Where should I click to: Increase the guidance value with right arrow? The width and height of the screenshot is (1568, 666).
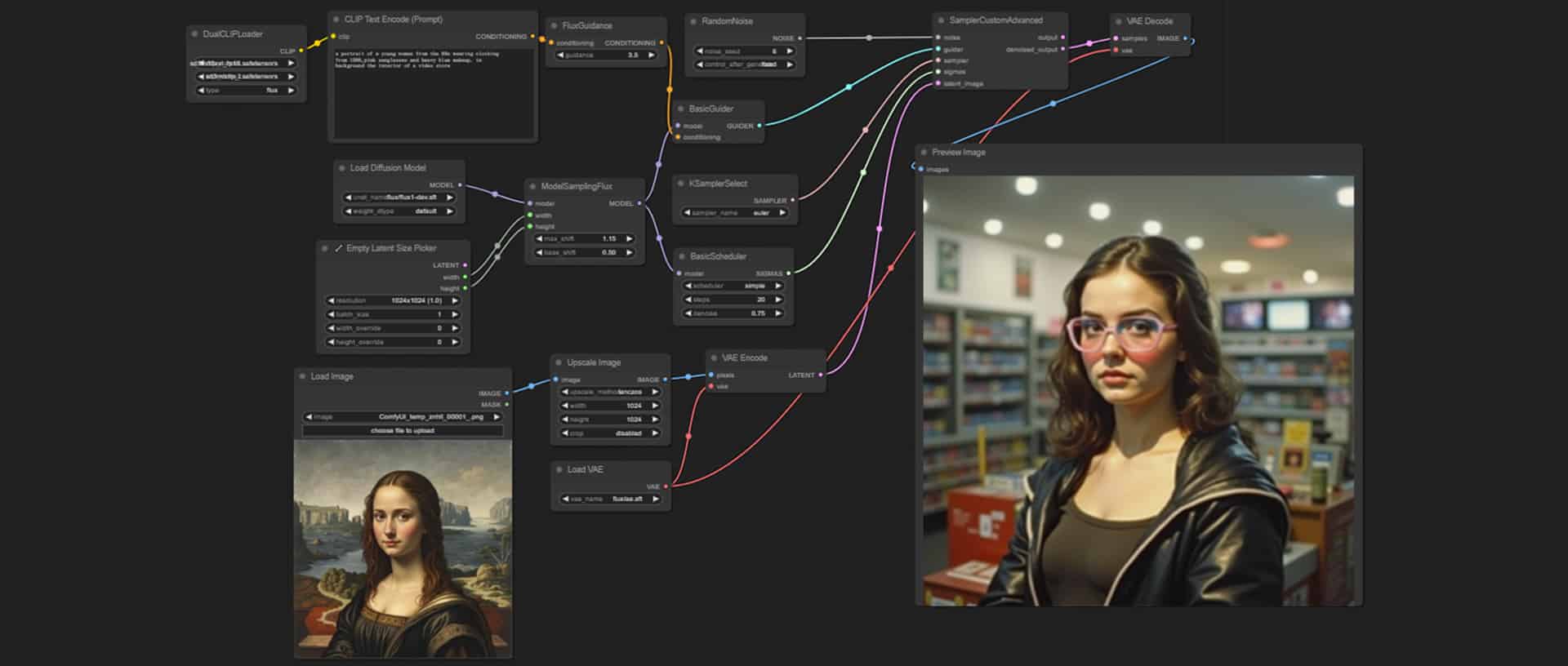(651, 55)
